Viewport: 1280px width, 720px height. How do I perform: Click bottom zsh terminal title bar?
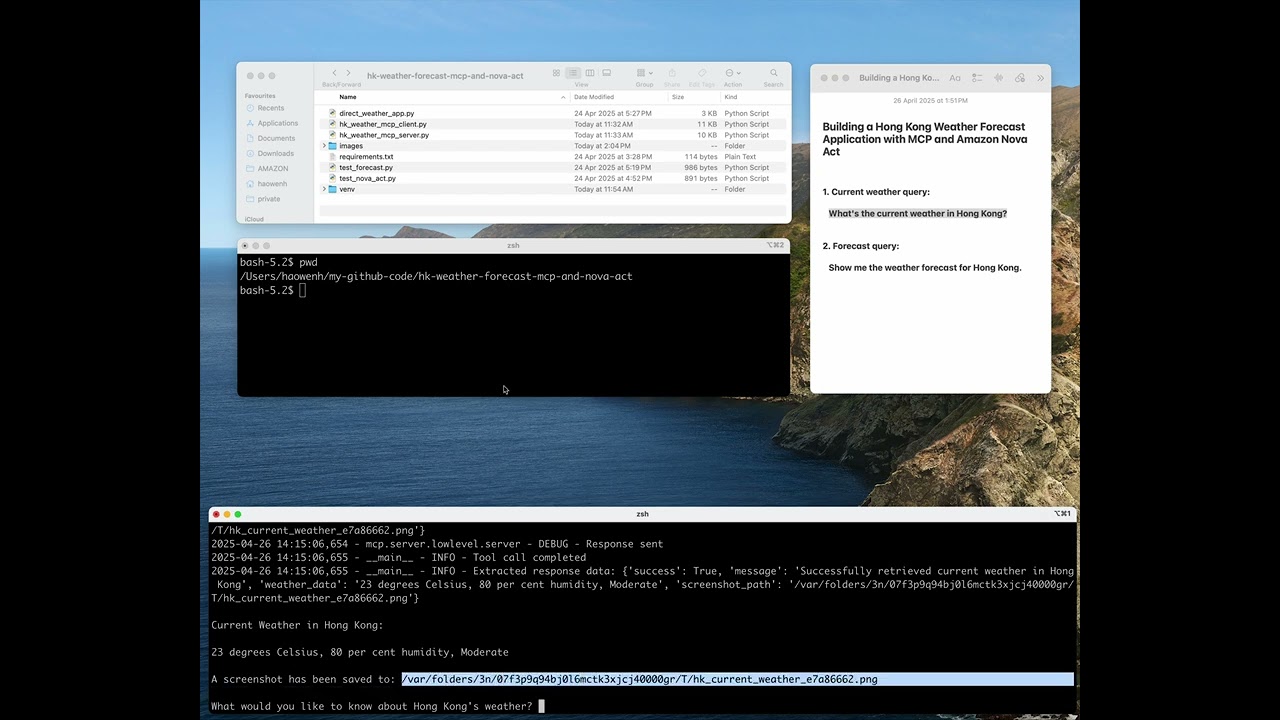[x=642, y=514]
